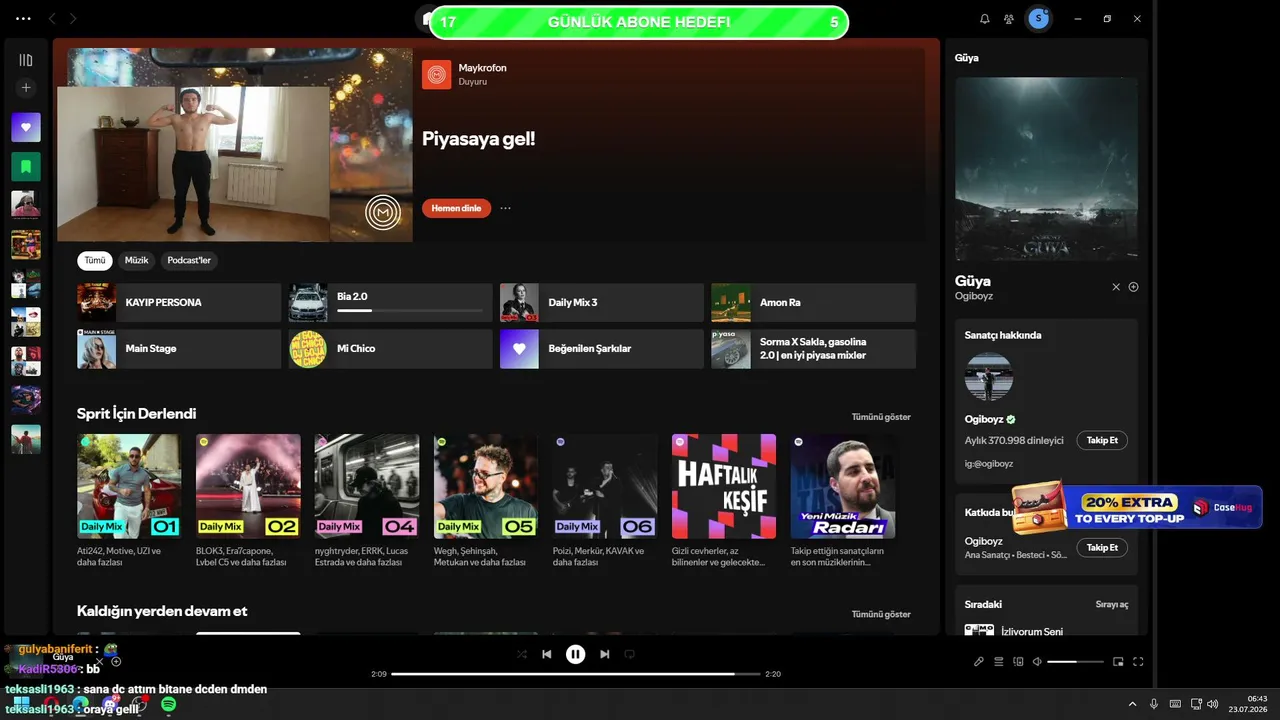1280x720 pixels.
Task: Open the queue via Sırayı aç
Action: 1112,605
